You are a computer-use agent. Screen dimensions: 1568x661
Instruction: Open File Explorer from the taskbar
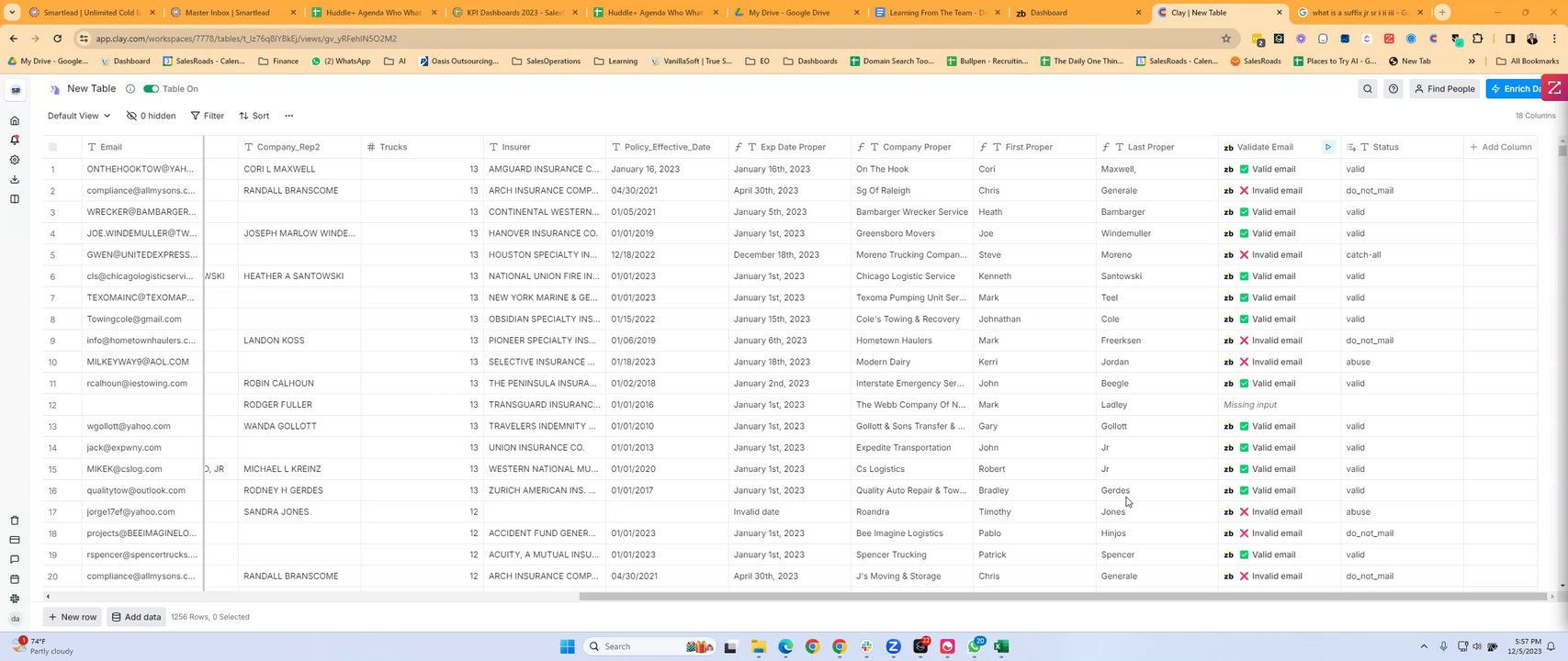[x=758, y=646]
